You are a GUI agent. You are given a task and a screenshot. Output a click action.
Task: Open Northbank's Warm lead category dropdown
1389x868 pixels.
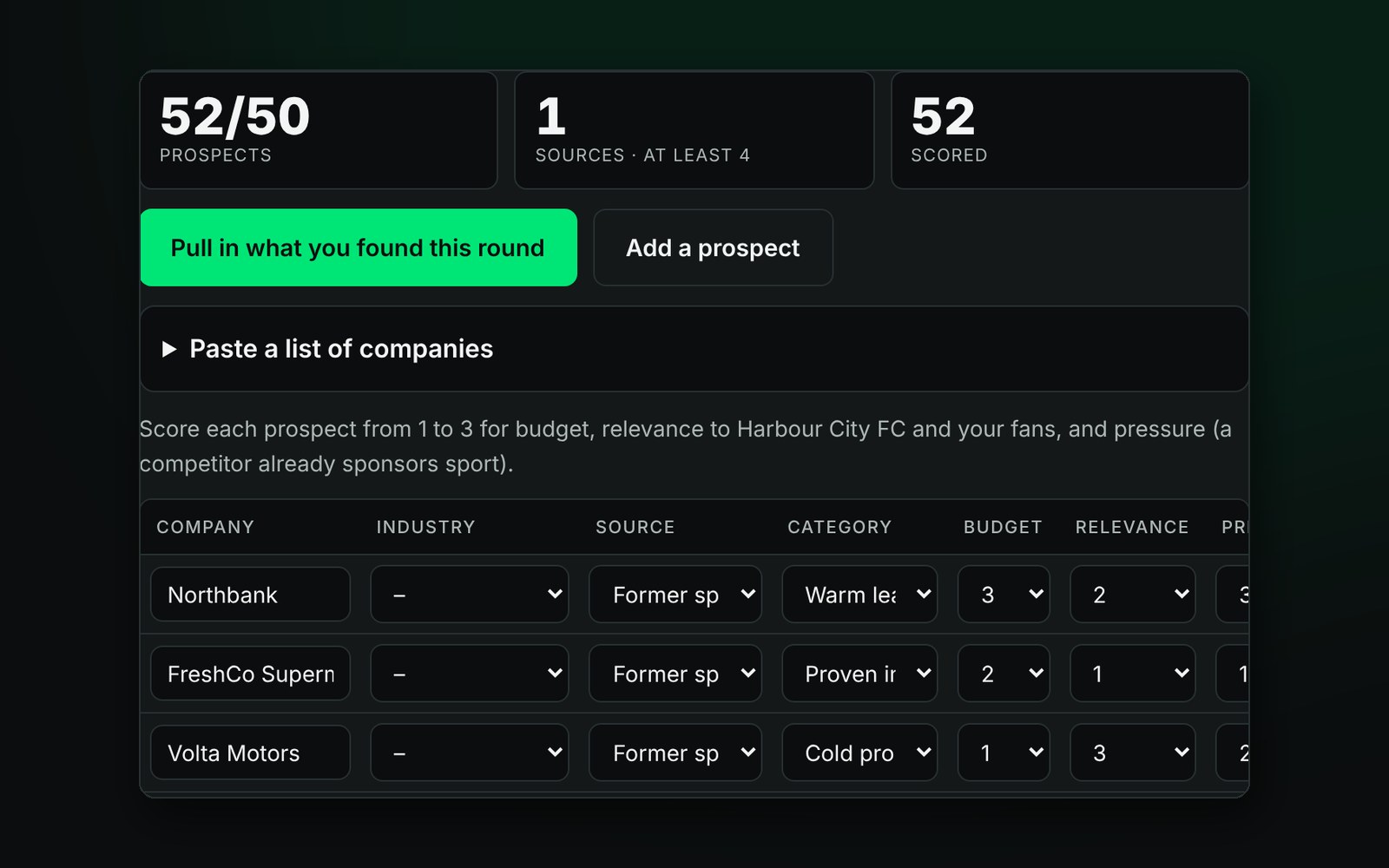859,595
